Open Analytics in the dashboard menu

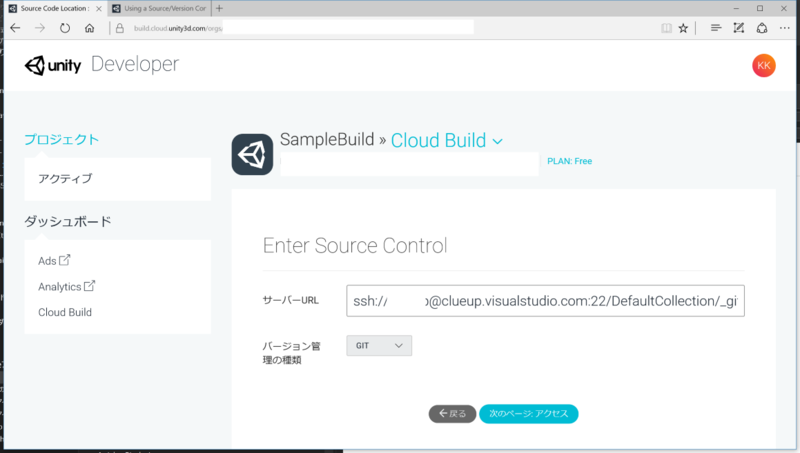(x=60, y=287)
